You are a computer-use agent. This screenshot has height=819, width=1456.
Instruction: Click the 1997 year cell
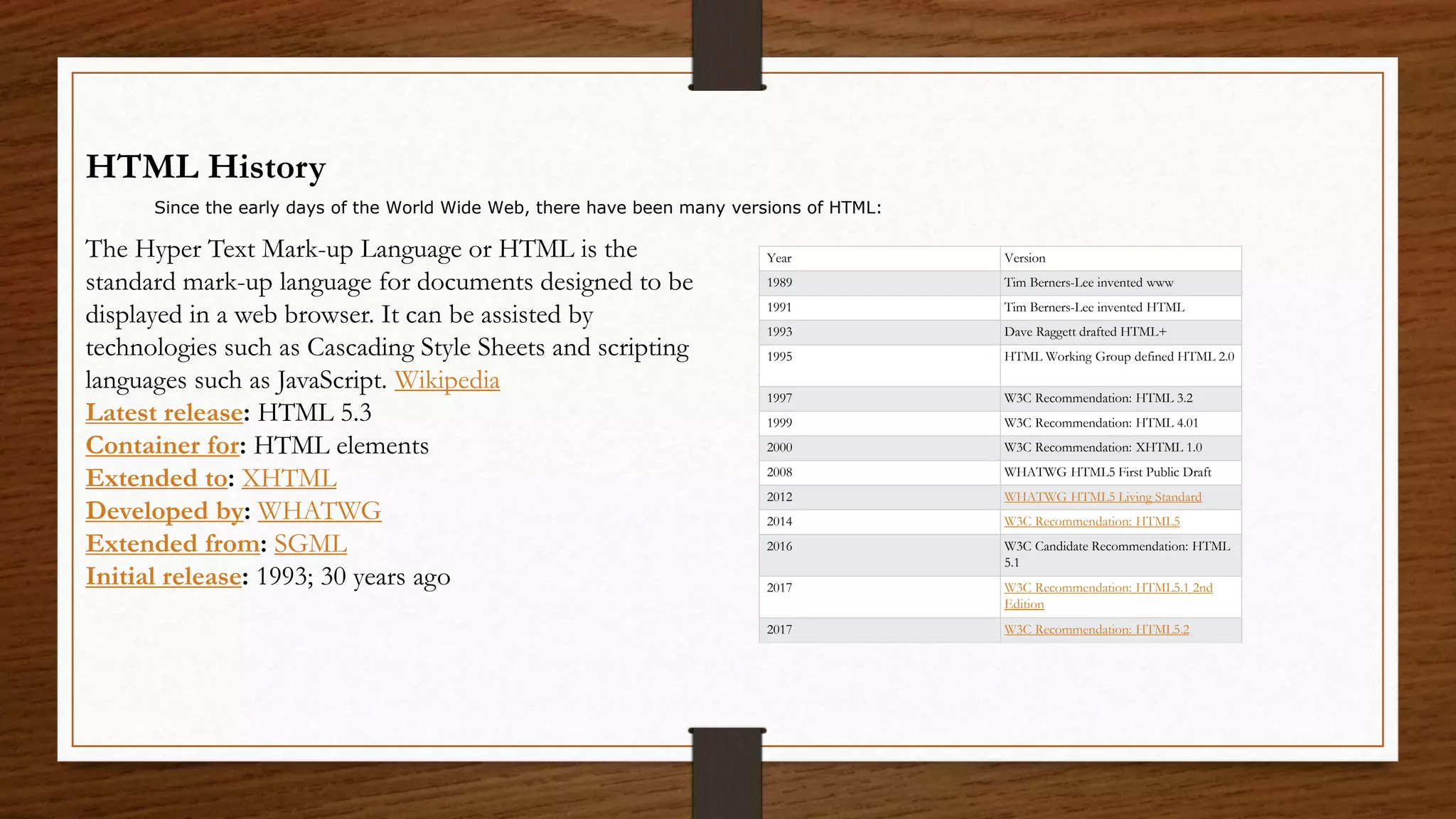pos(879,399)
